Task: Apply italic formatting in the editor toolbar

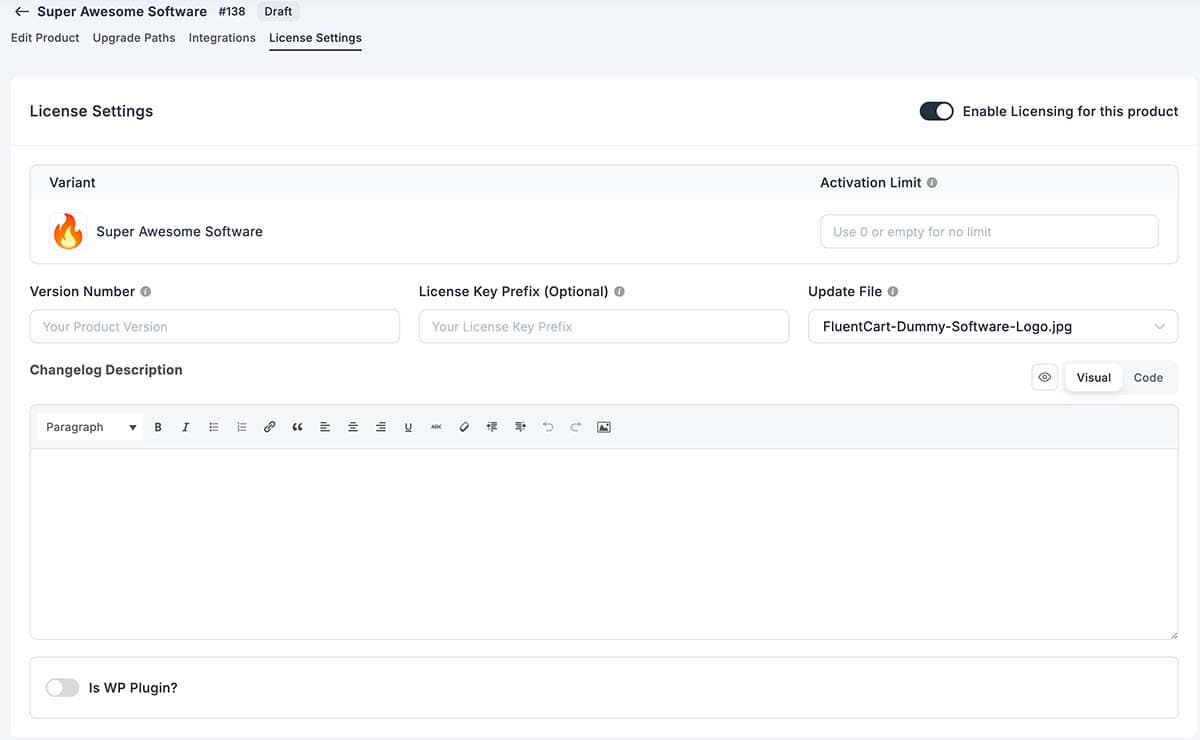Action: tap(186, 426)
